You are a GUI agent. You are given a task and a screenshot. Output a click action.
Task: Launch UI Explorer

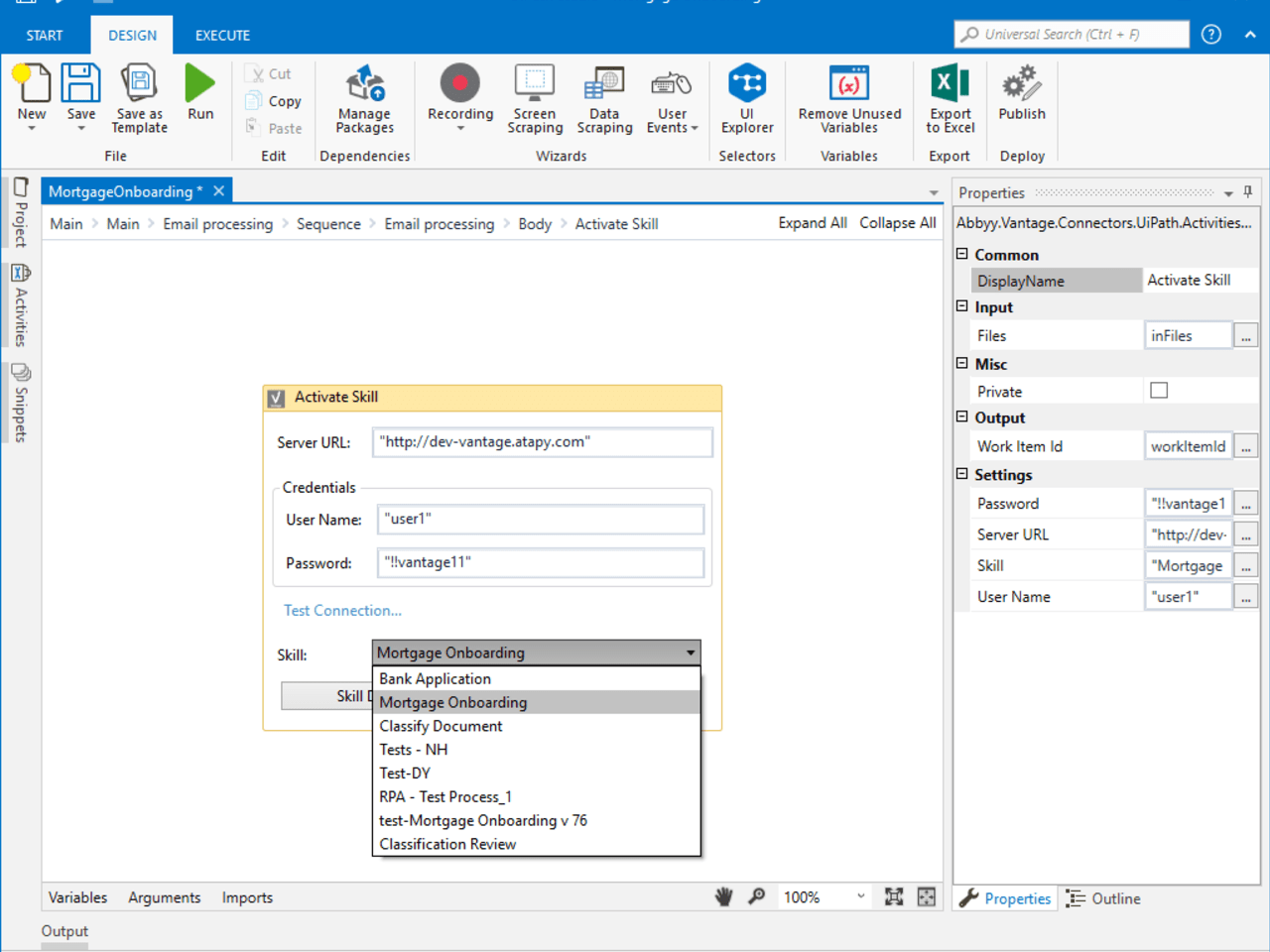click(x=747, y=97)
